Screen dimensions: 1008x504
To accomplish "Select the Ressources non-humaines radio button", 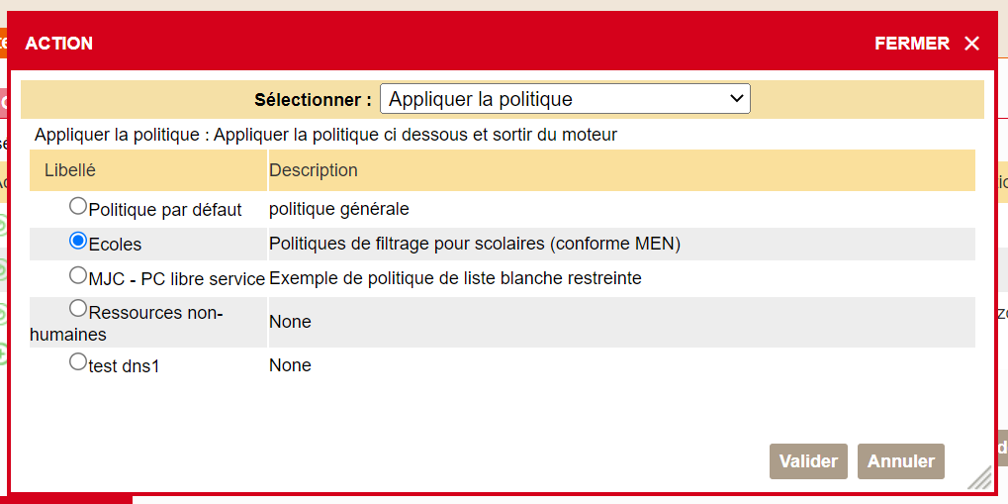I will tap(78, 309).
